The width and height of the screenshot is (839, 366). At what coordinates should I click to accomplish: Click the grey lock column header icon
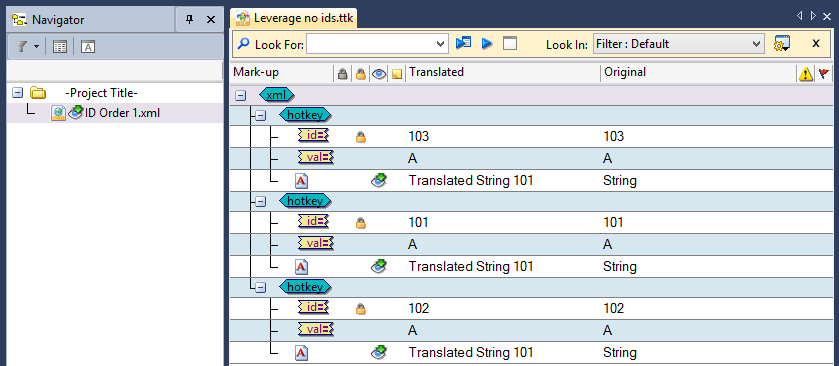click(342, 75)
